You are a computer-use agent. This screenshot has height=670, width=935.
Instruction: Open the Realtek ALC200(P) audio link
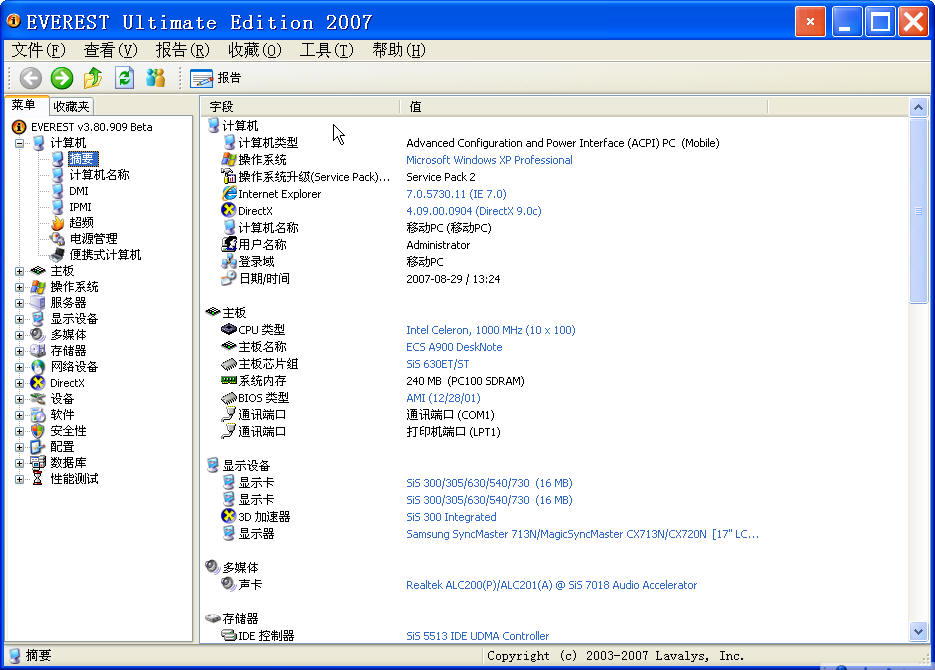551,585
